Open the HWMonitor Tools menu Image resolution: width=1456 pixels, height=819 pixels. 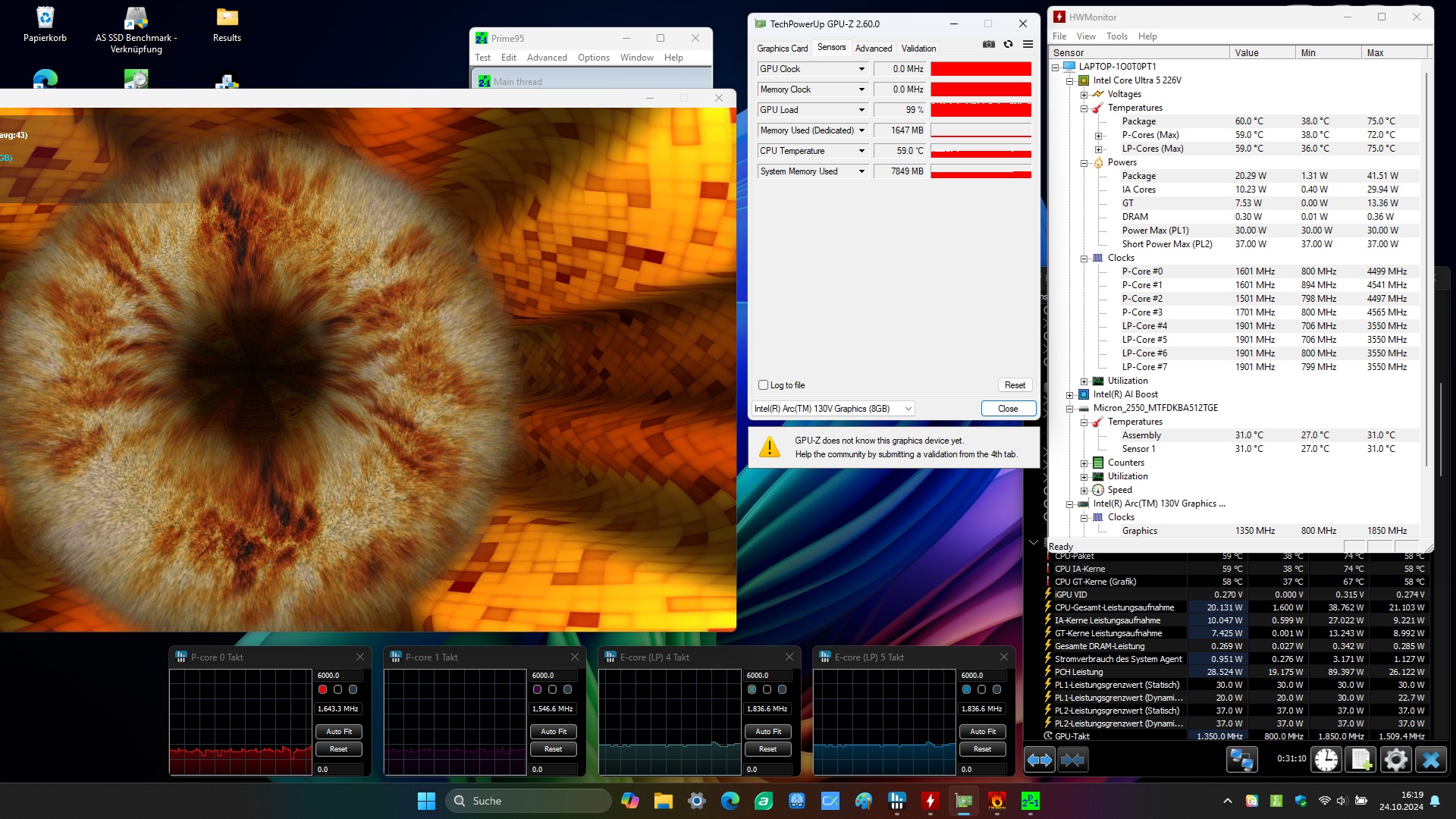pos(1116,36)
